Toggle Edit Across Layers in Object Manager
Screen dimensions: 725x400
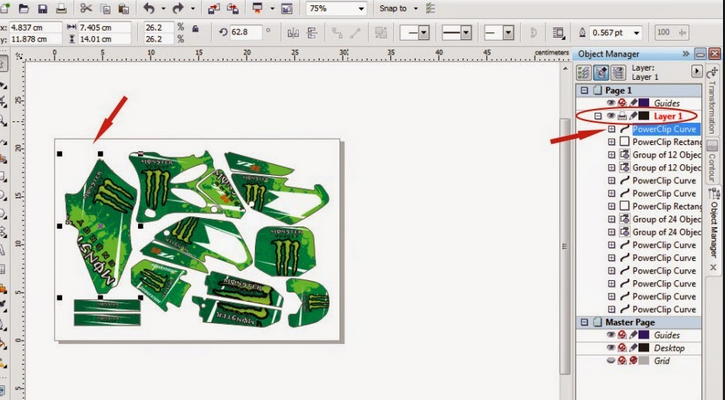point(601,72)
